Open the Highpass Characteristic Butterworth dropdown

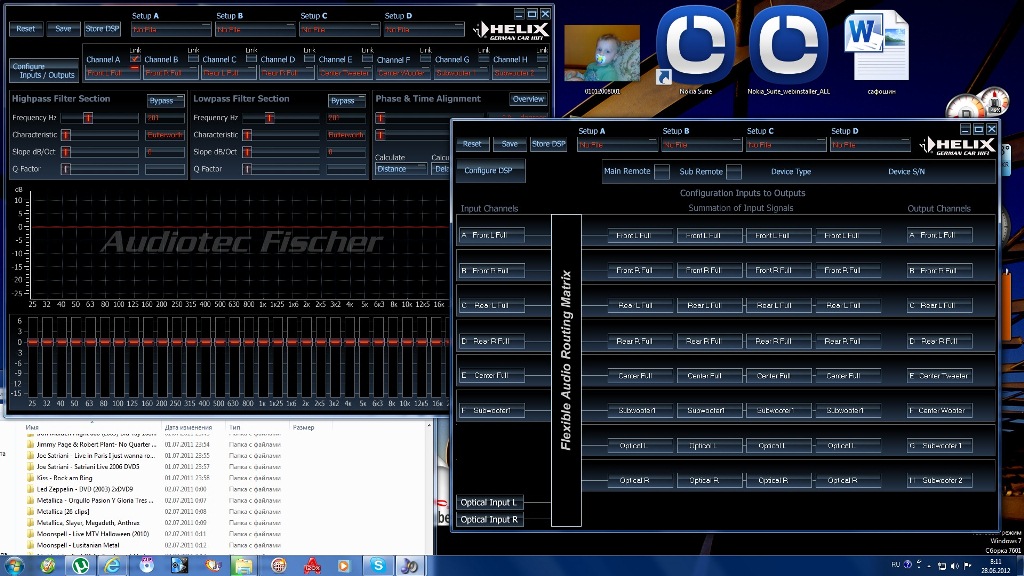pyautogui.click(x=165, y=135)
